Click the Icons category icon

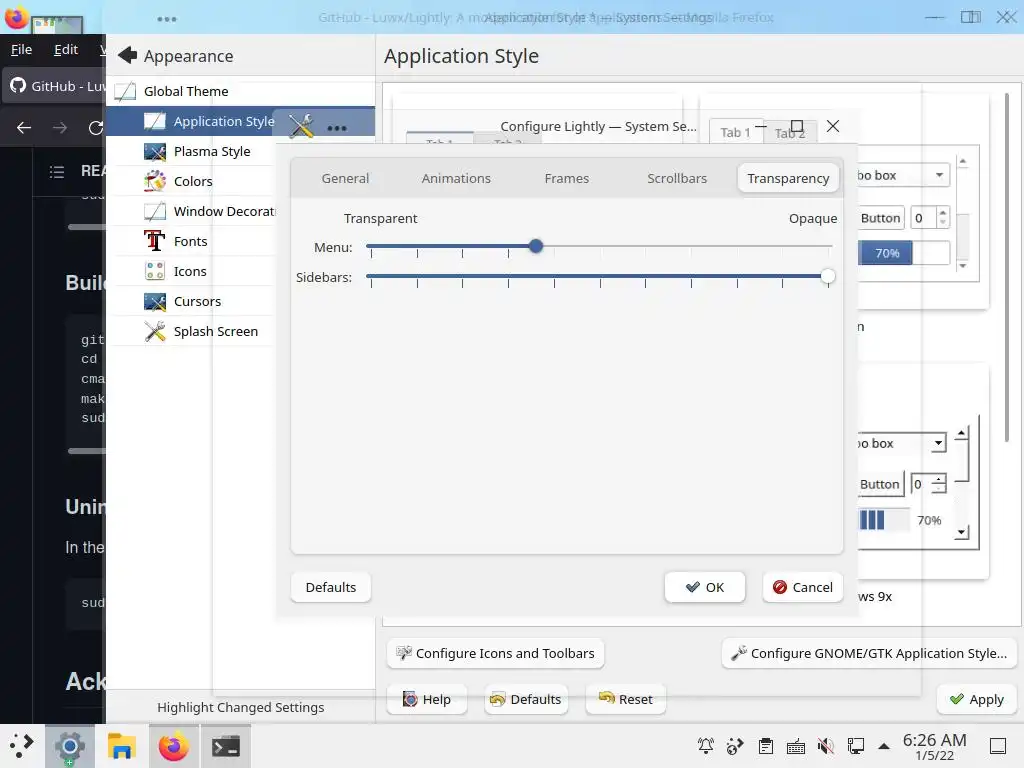(x=155, y=272)
